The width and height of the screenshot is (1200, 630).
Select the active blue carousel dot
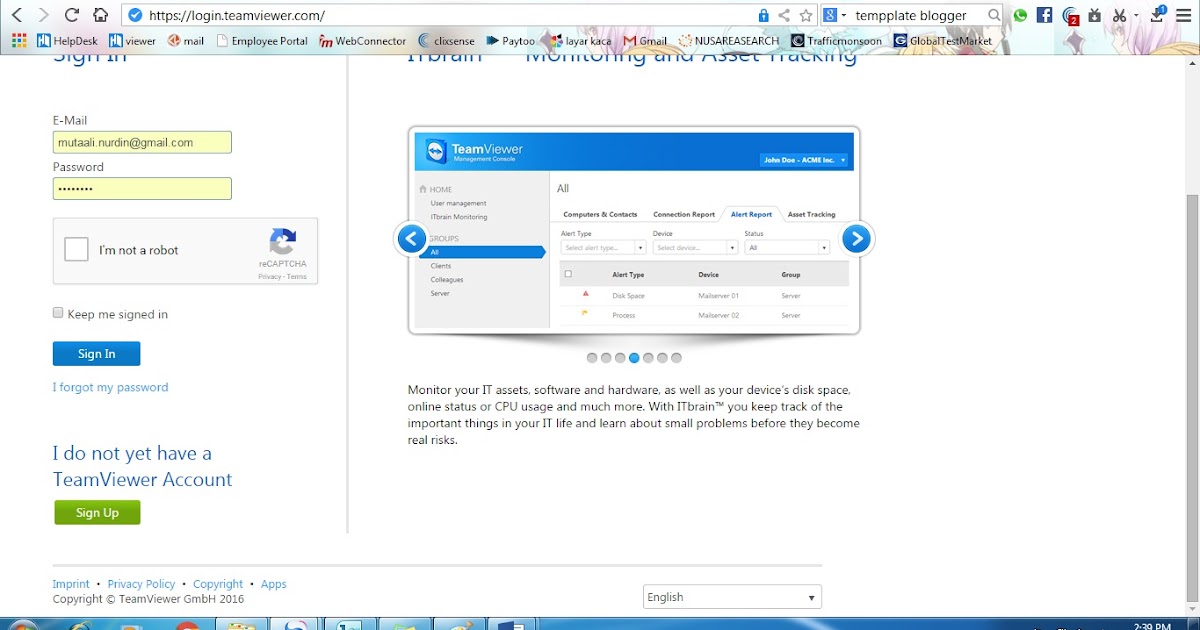[x=634, y=357]
